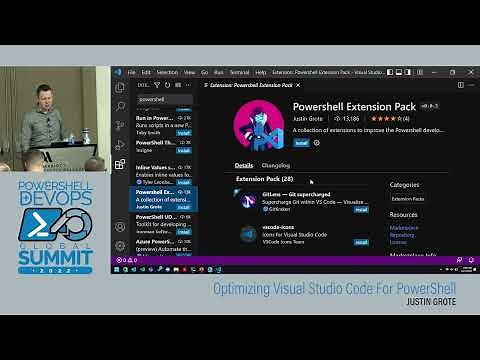
Task: Open the Selection menu
Action: (167, 72)
